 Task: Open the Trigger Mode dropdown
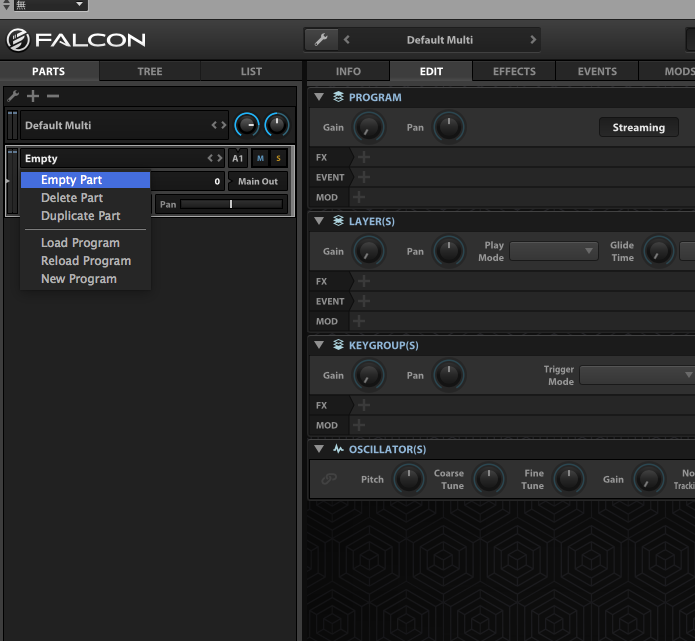[x=637, y=375]
